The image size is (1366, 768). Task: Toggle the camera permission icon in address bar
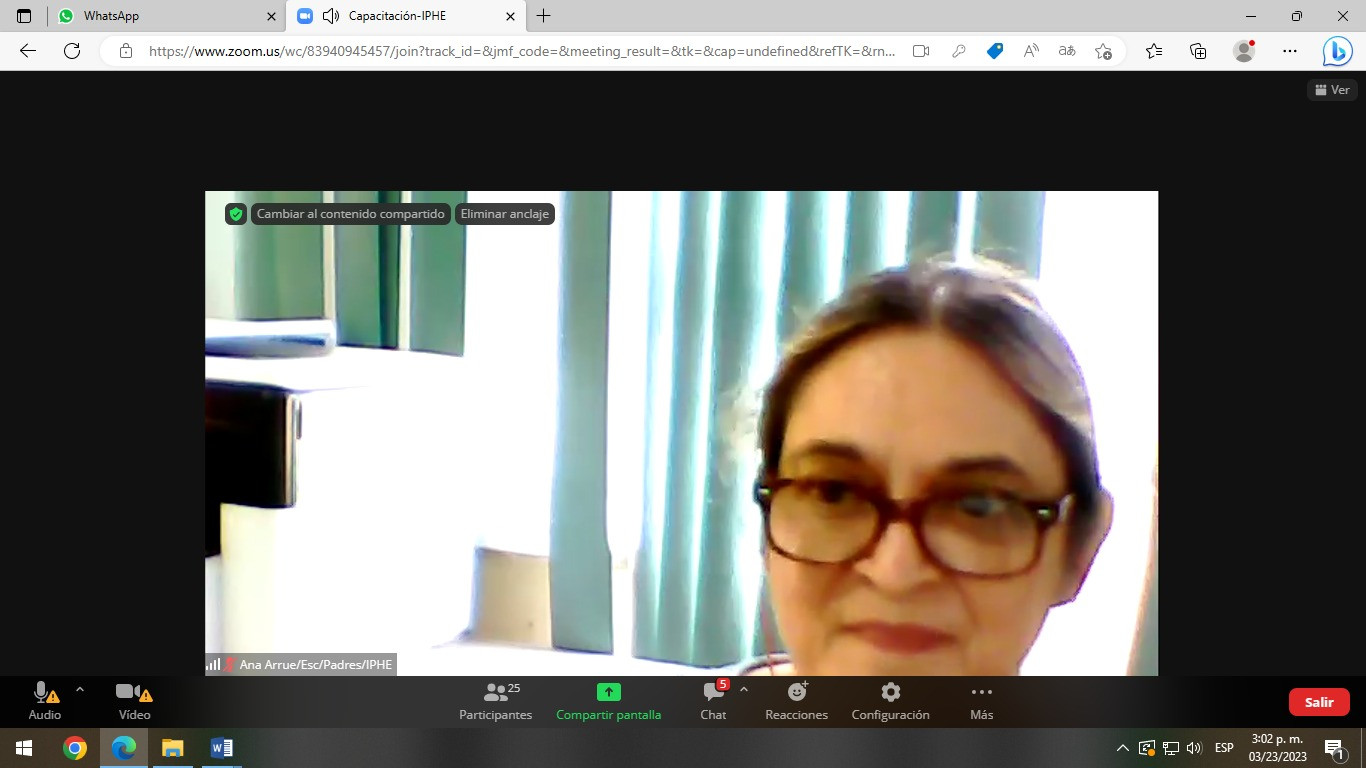point(921,51)
